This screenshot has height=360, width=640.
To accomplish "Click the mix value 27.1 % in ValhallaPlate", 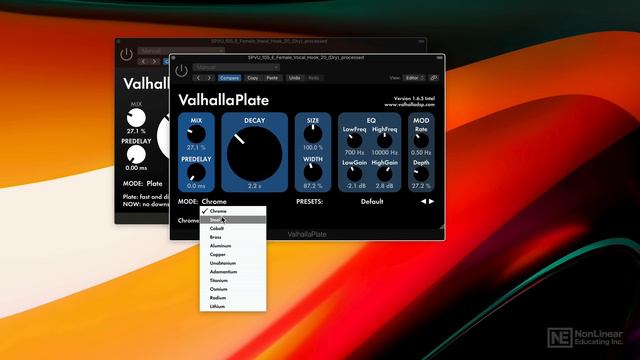I will [x=196, y=147].
